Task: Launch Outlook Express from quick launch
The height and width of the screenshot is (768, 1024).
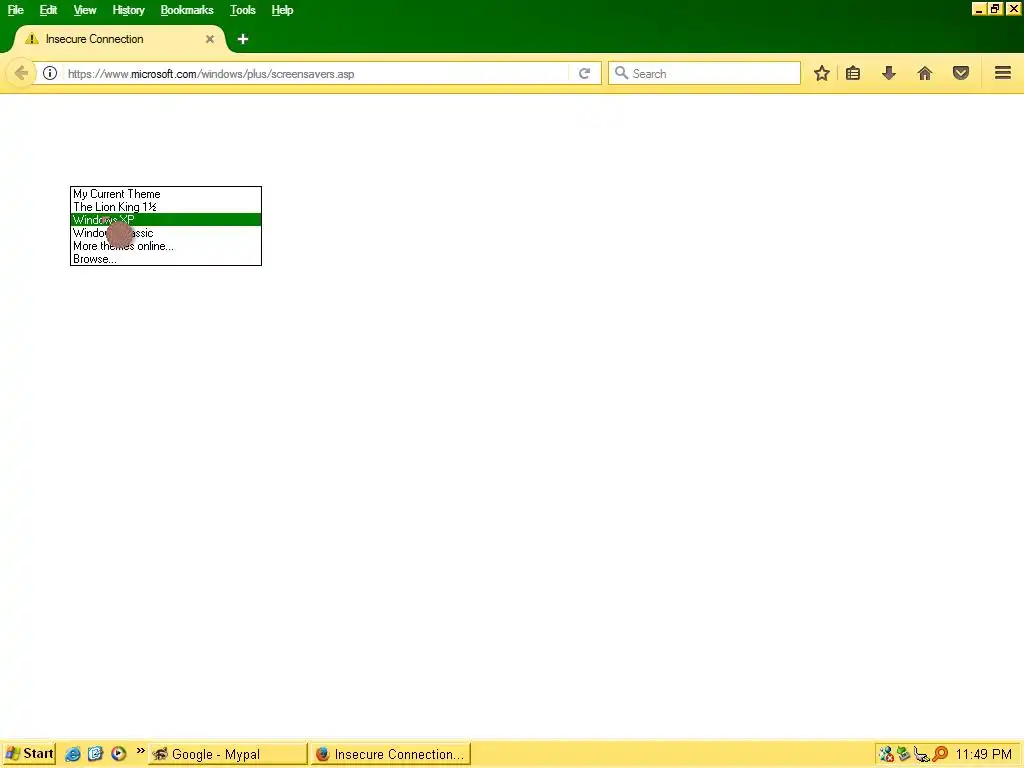Action: 95,754
